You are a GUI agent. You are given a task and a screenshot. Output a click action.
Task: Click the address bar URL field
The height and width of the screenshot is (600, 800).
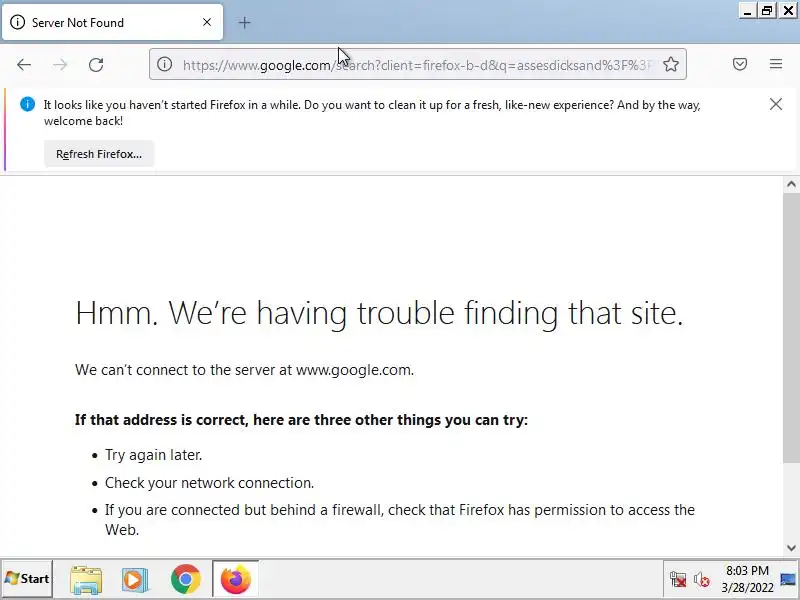coord(417,65)
